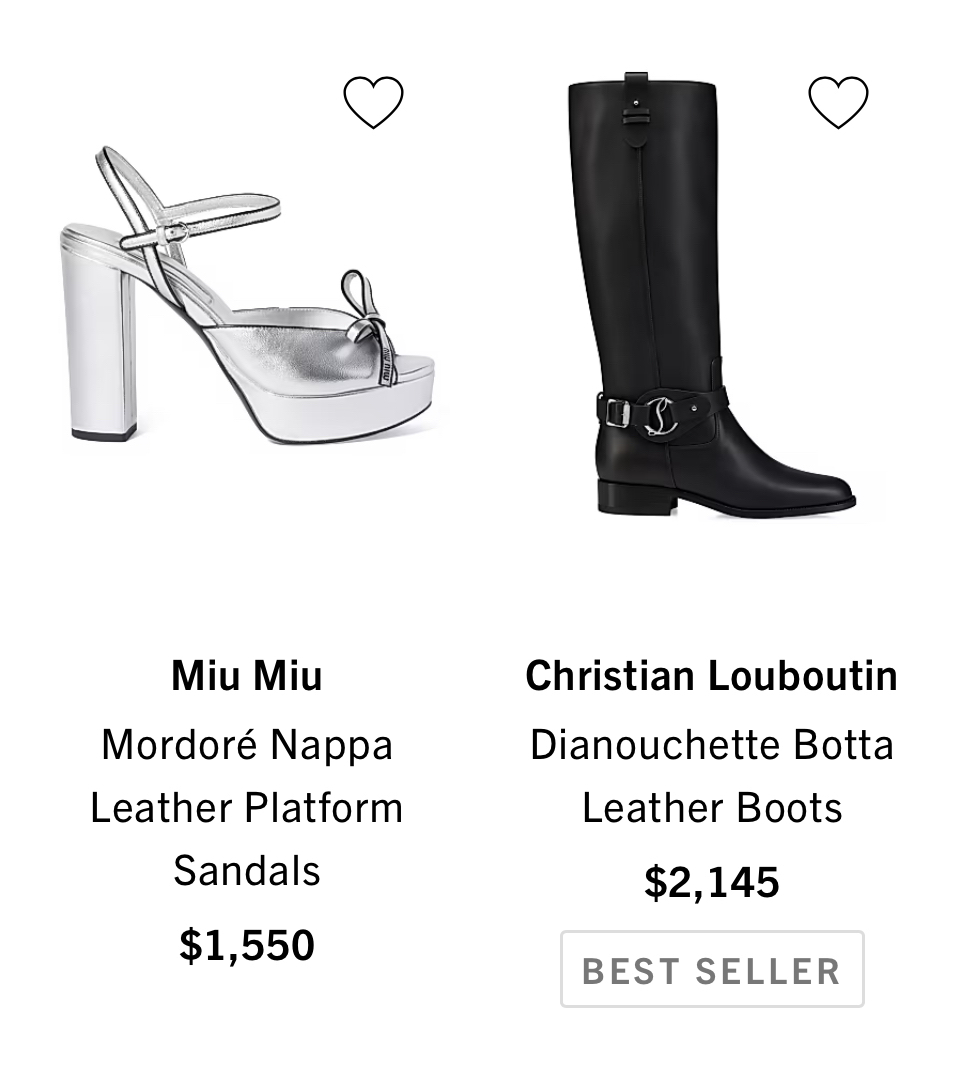Viewport: 960px width, 1066px height.
Task: Click the Miu Miu brand name
Action: pos(246,675)
